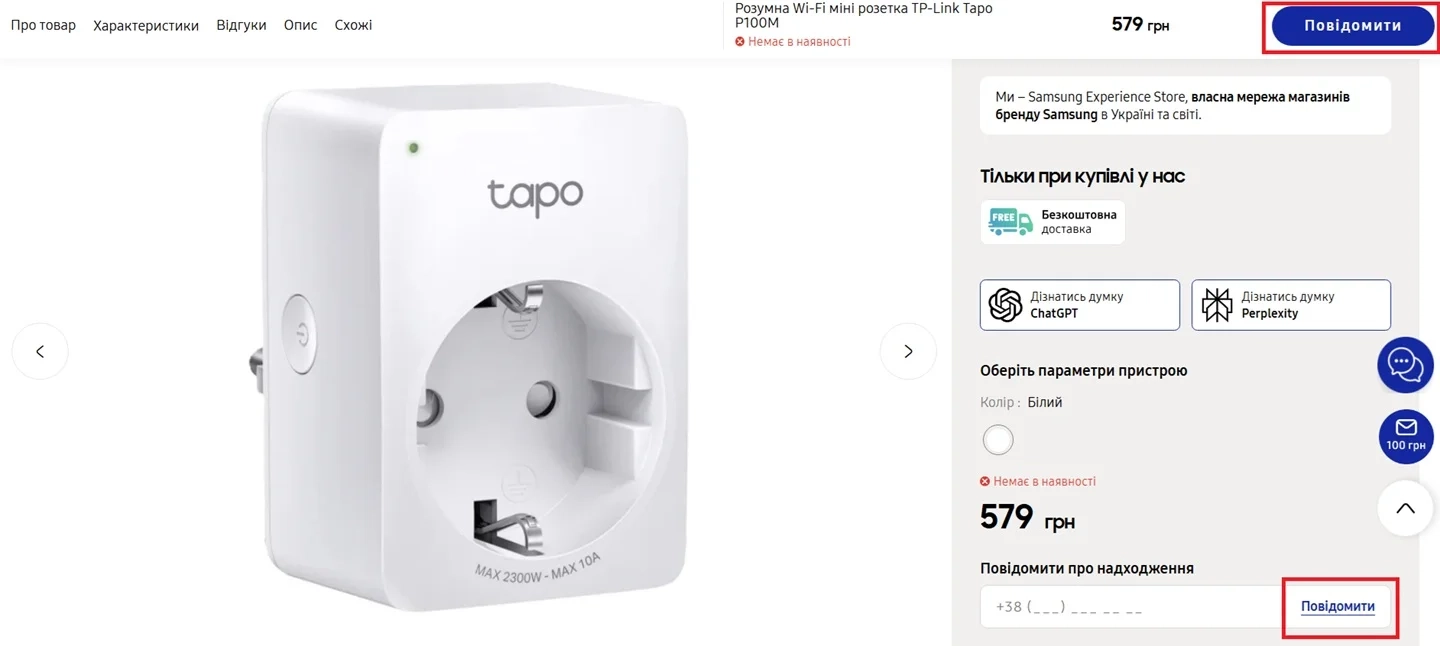Open the Опис section tab
This screenshot has width=1440, height=646.
click(300, 25)
